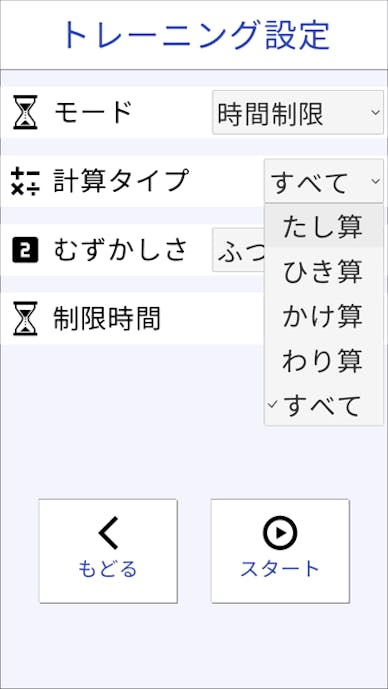Click the number 2 icon beside むずかしさ
This screenshot has width=388, height=689.
[x=25, y=250]
